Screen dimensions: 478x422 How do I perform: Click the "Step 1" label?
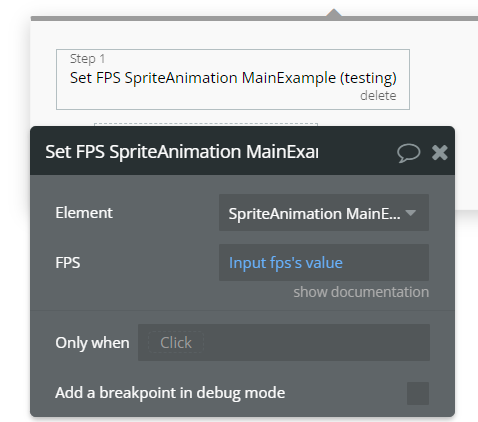tap(87, 59)
